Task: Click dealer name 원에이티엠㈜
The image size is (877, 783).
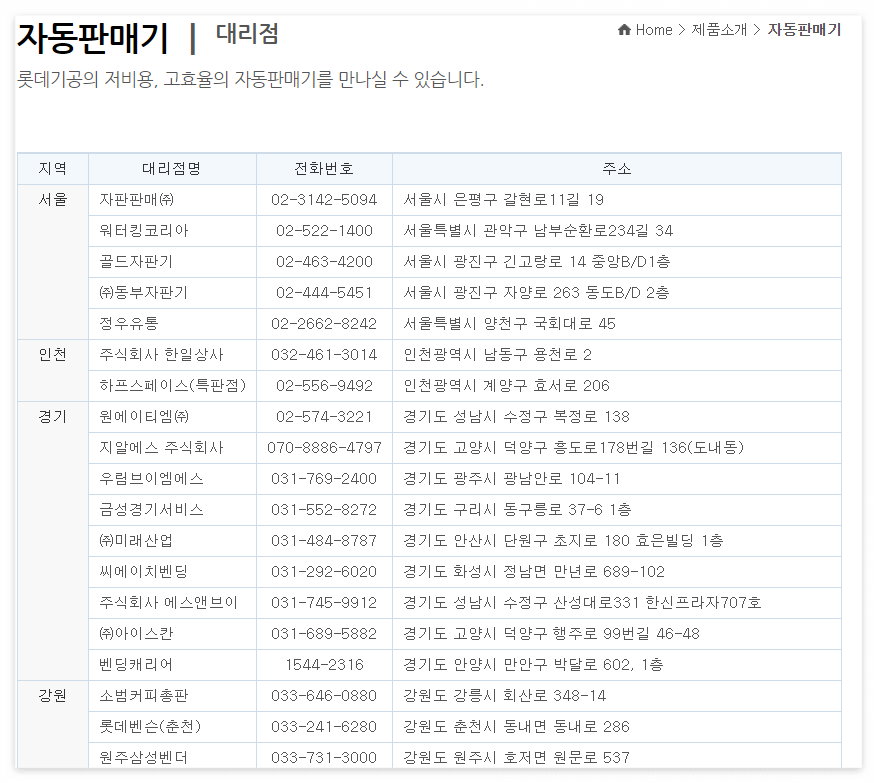Action: [144, 417]
